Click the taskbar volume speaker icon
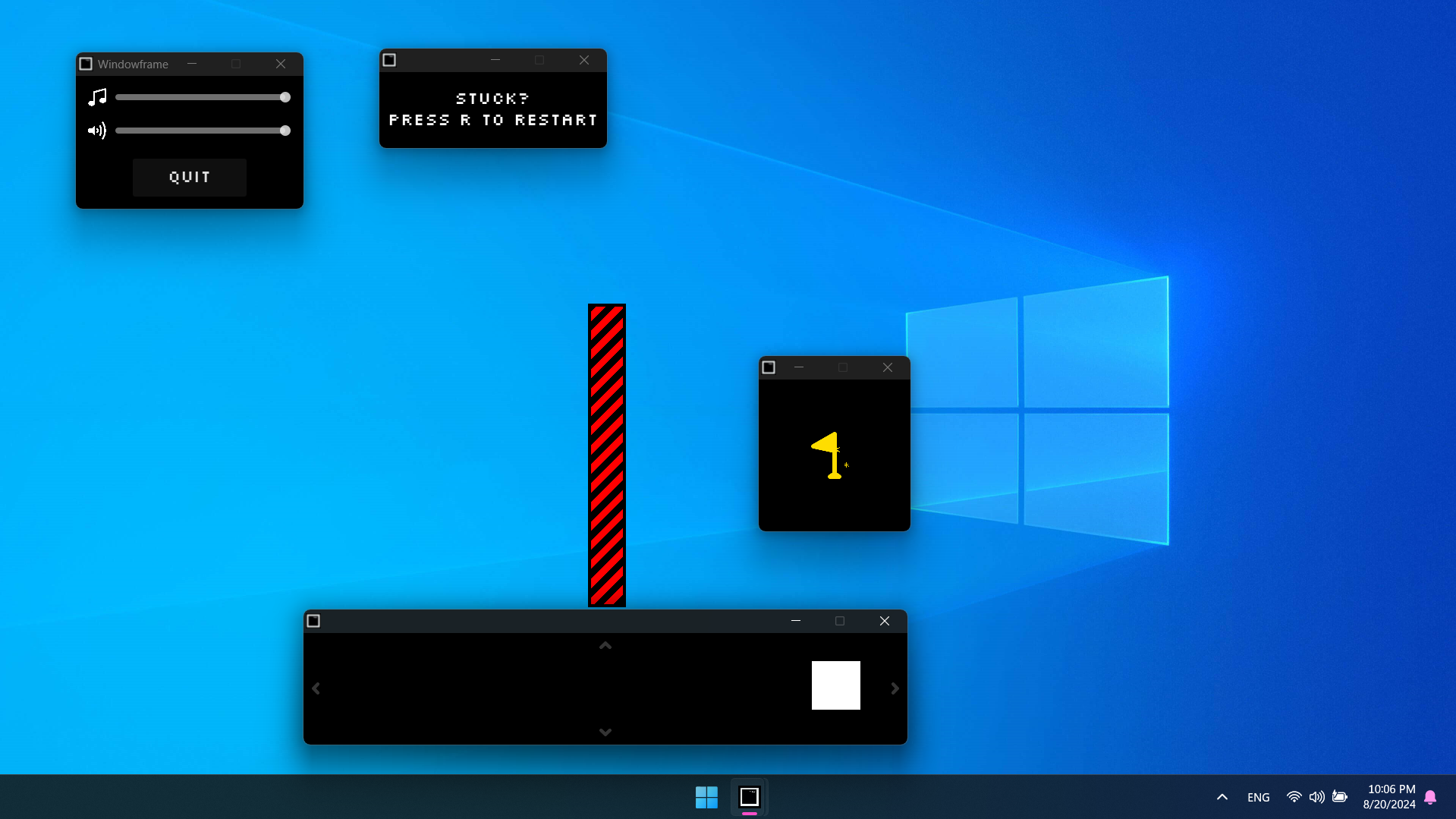 point(1316,797)
